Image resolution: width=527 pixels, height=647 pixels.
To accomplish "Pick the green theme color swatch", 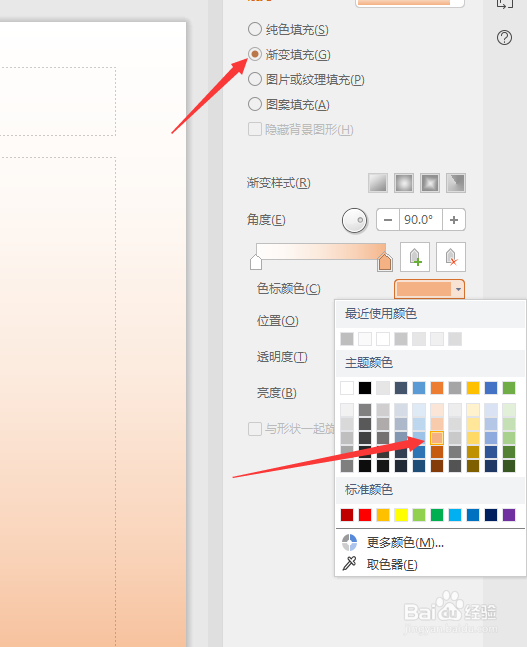I will (x=509, y=388).
